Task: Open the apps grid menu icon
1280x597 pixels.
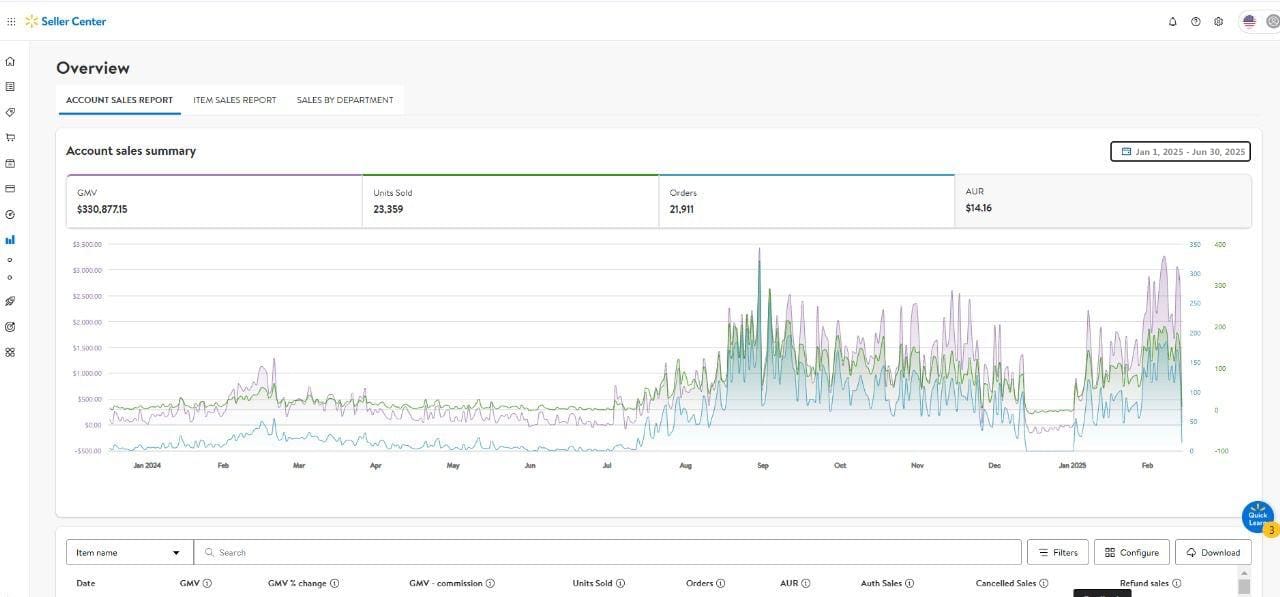Action: [x=11, y=21]
